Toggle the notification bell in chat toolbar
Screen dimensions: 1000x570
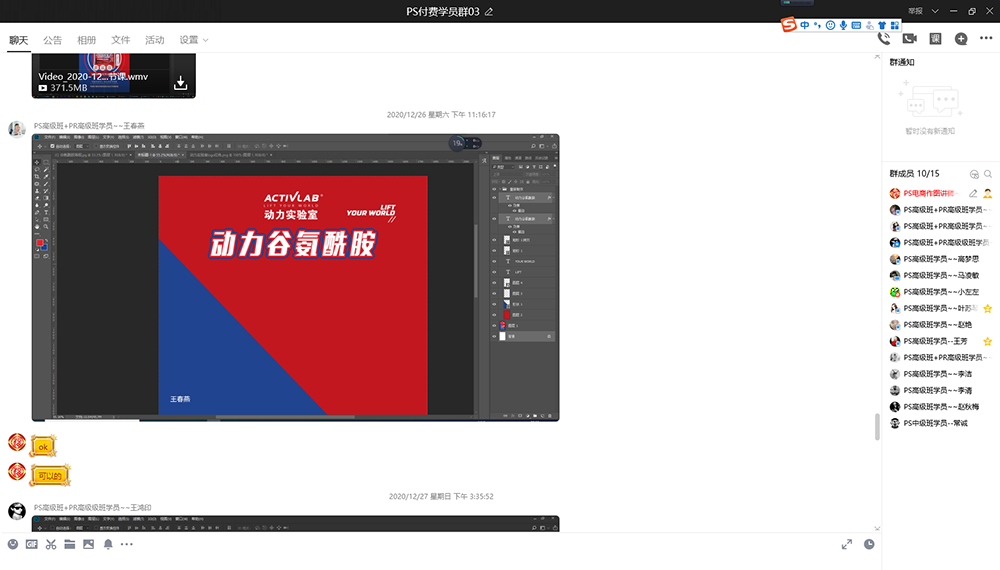(x=108, y=544)
